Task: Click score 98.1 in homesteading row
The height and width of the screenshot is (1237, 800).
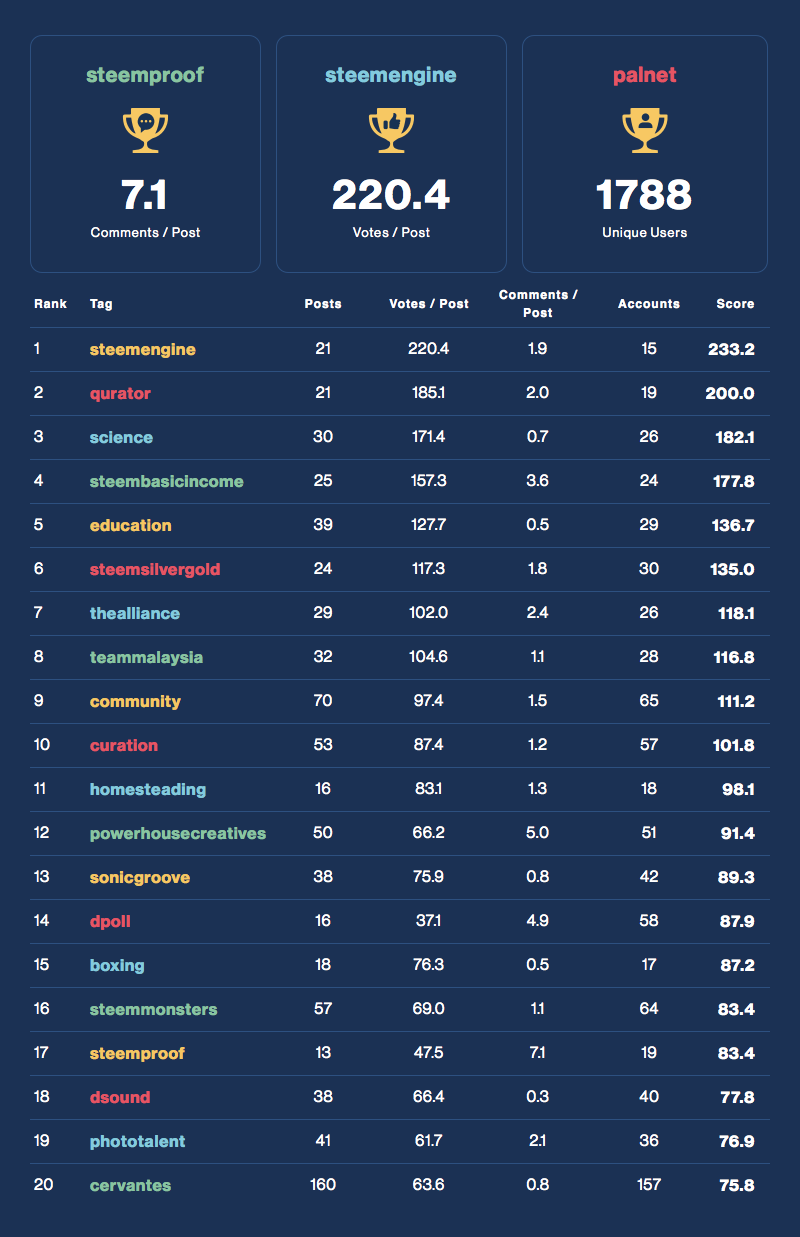Action: coord(736,789)
